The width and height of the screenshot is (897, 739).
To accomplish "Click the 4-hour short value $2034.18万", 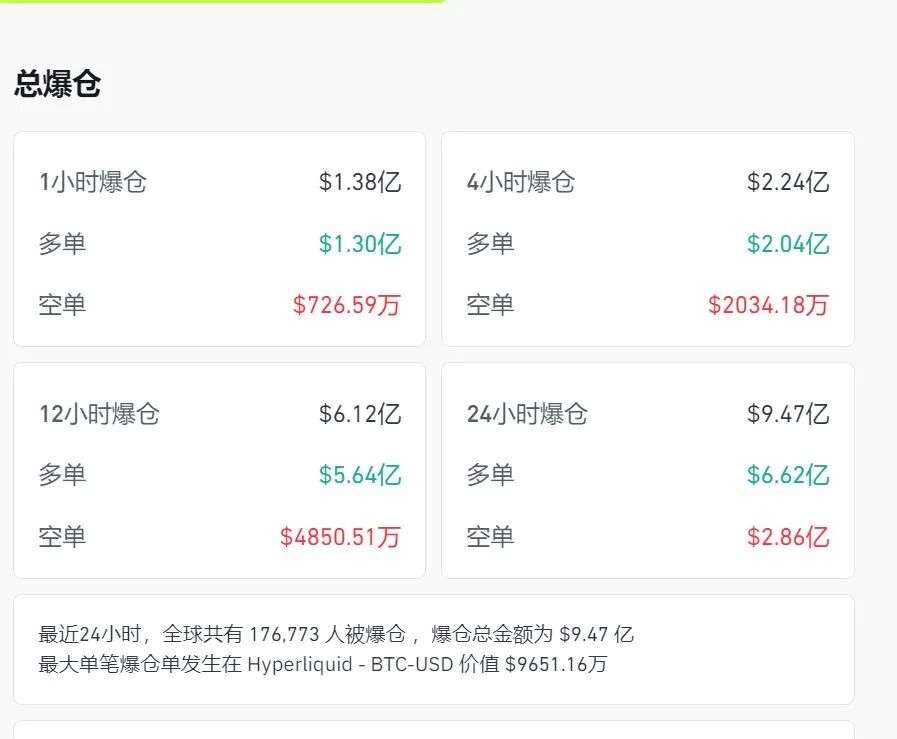I will tap(768, 305).
